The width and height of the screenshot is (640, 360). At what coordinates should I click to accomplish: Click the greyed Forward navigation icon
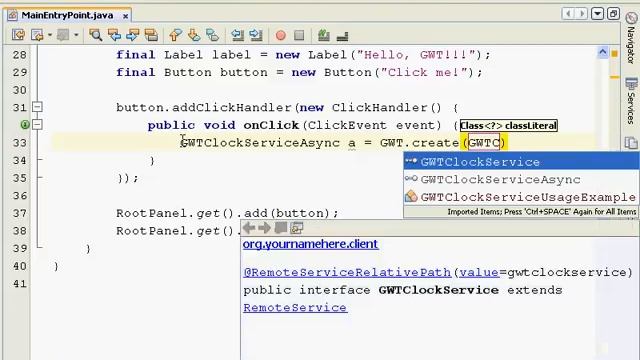tap(63, 36)
